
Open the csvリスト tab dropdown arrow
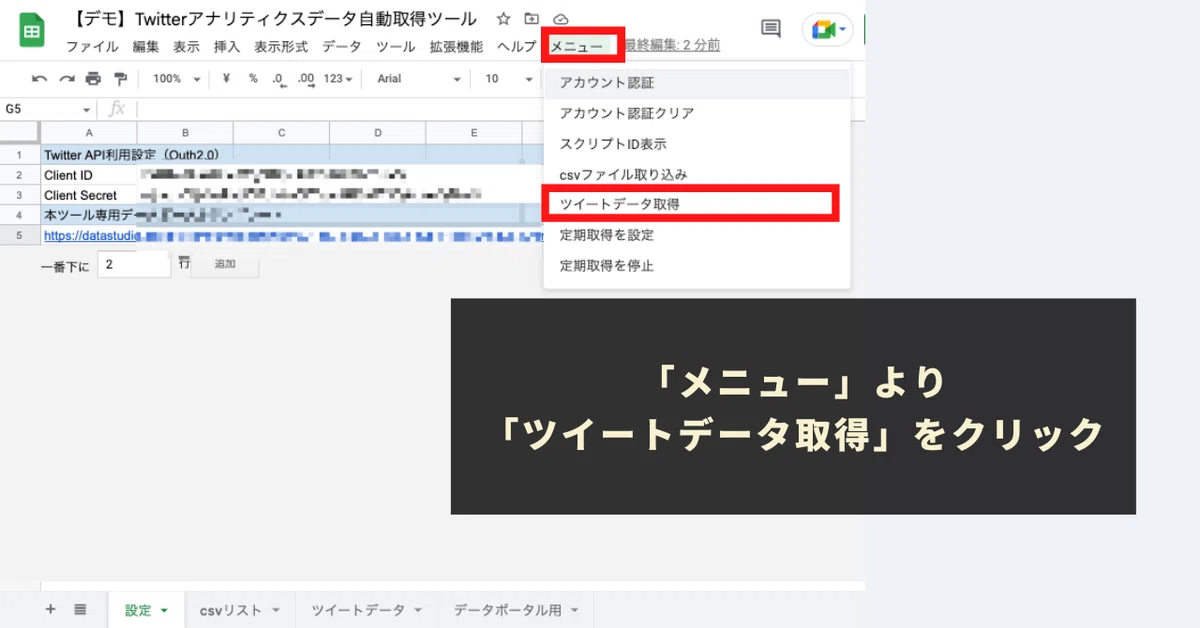click(x=275, y=610)
